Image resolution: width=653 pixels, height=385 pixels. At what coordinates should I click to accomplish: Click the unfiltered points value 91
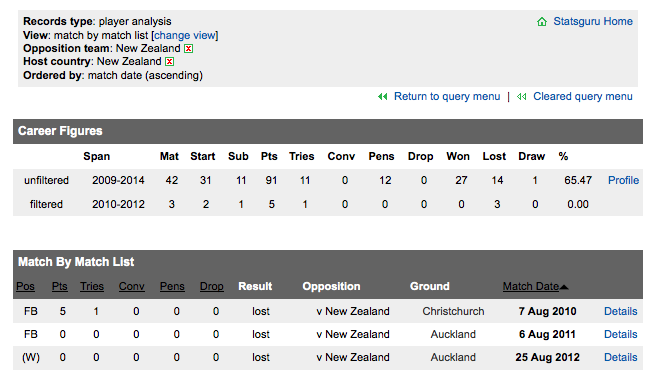click(x=271, y=180)
